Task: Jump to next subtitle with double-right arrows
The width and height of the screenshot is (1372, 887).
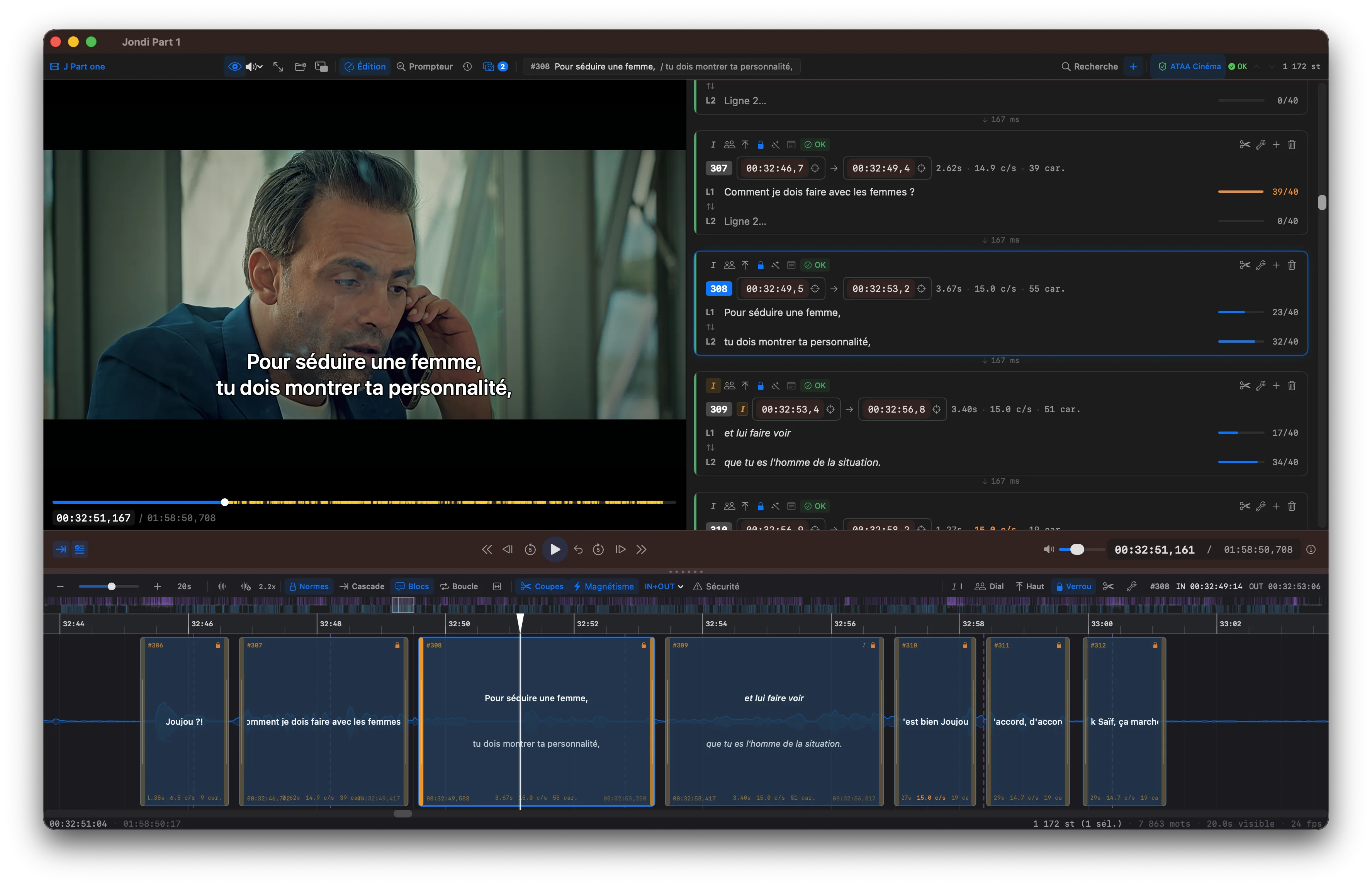Action: 641,549
